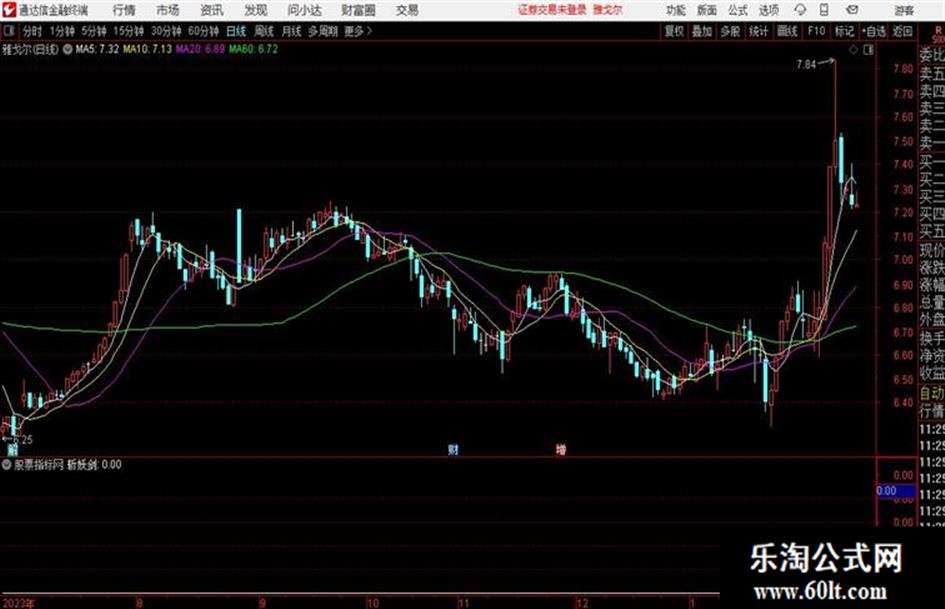
Task: Click the MA60 green indicator value
Action: click(253, 49)
